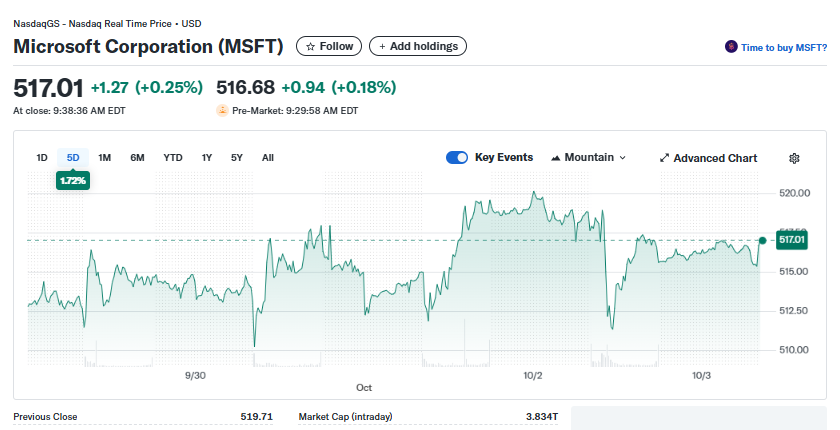Select the 1D time range
The image size is (840, 430).
(42, 158)
